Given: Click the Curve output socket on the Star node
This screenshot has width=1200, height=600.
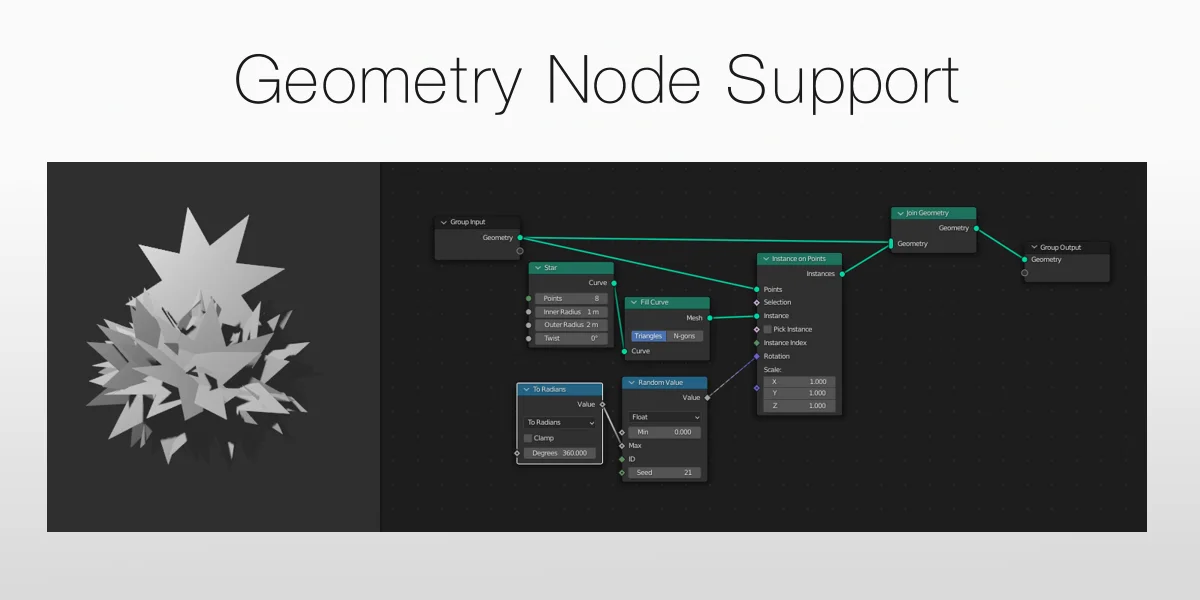Looking at the screenshot, I should 616,283.
